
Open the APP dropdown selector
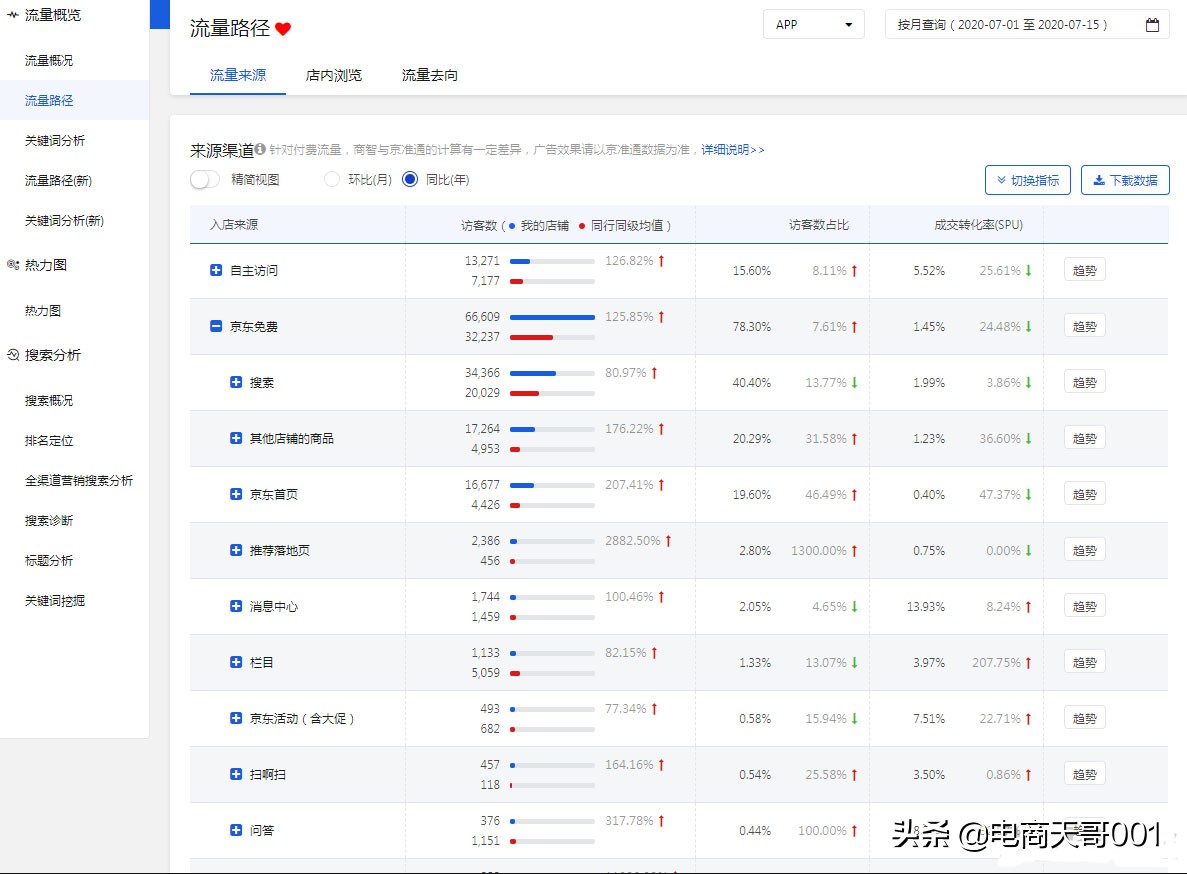[x=813, y=24]
